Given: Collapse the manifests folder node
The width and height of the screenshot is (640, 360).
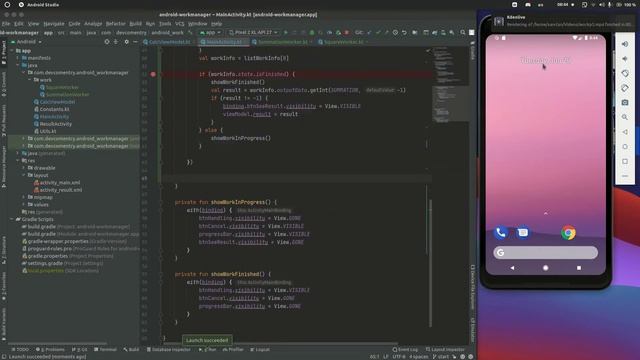Looking at the screenshot, I should (x=18, y=58).
